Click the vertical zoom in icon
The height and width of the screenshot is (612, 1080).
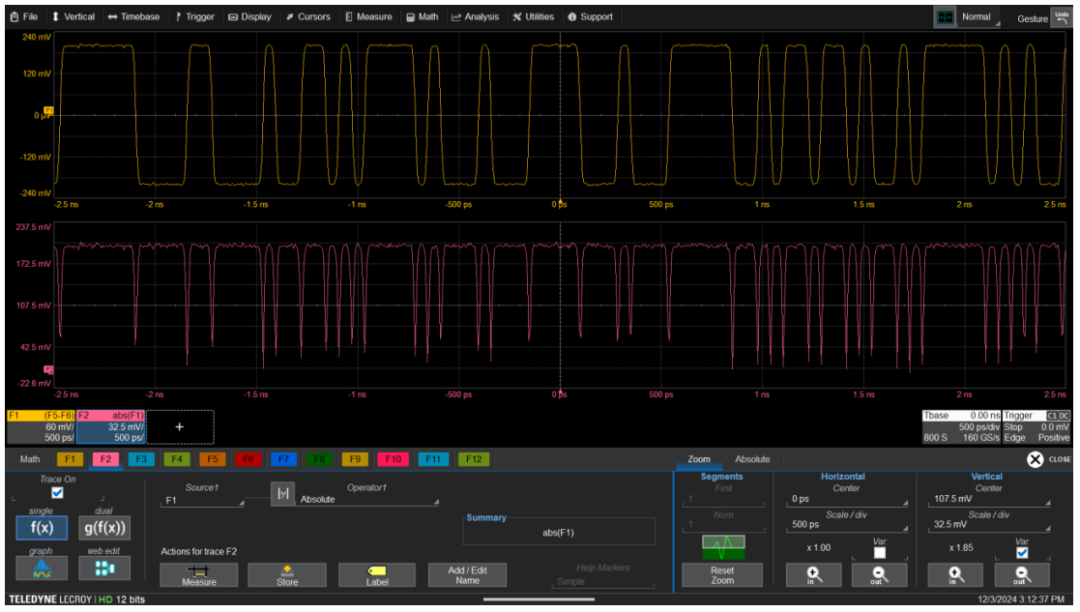pyautogui.click(x=955, y=575)
